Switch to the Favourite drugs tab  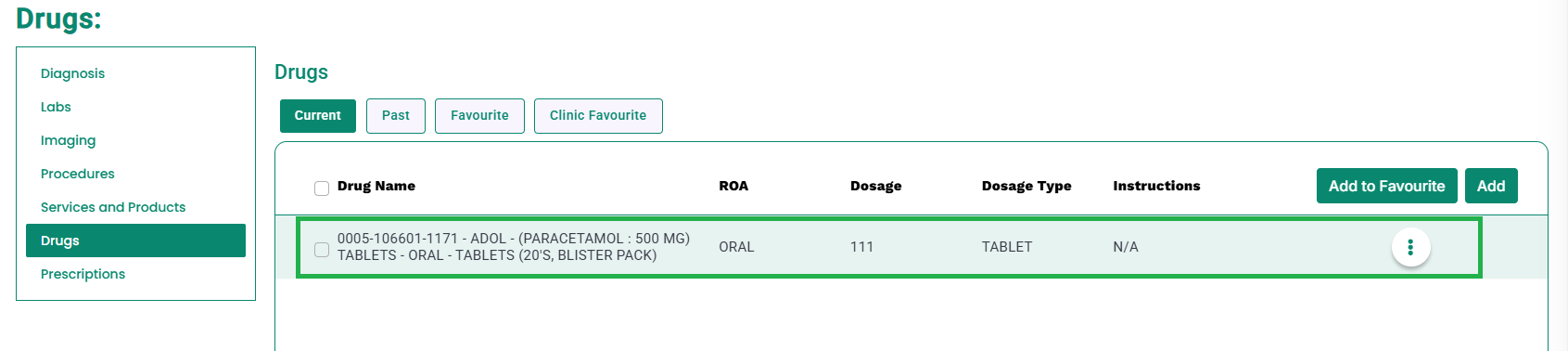click(x=479, y=116)
